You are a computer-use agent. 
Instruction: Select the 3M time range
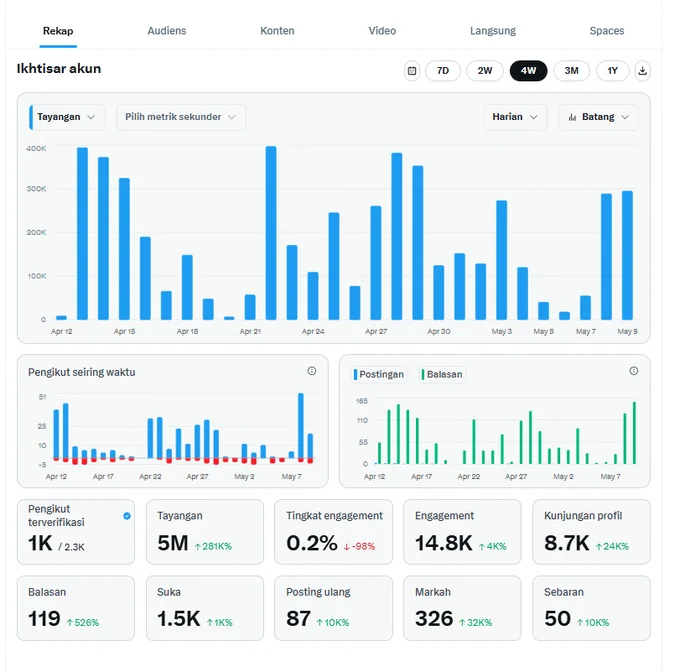coord(572,71)
